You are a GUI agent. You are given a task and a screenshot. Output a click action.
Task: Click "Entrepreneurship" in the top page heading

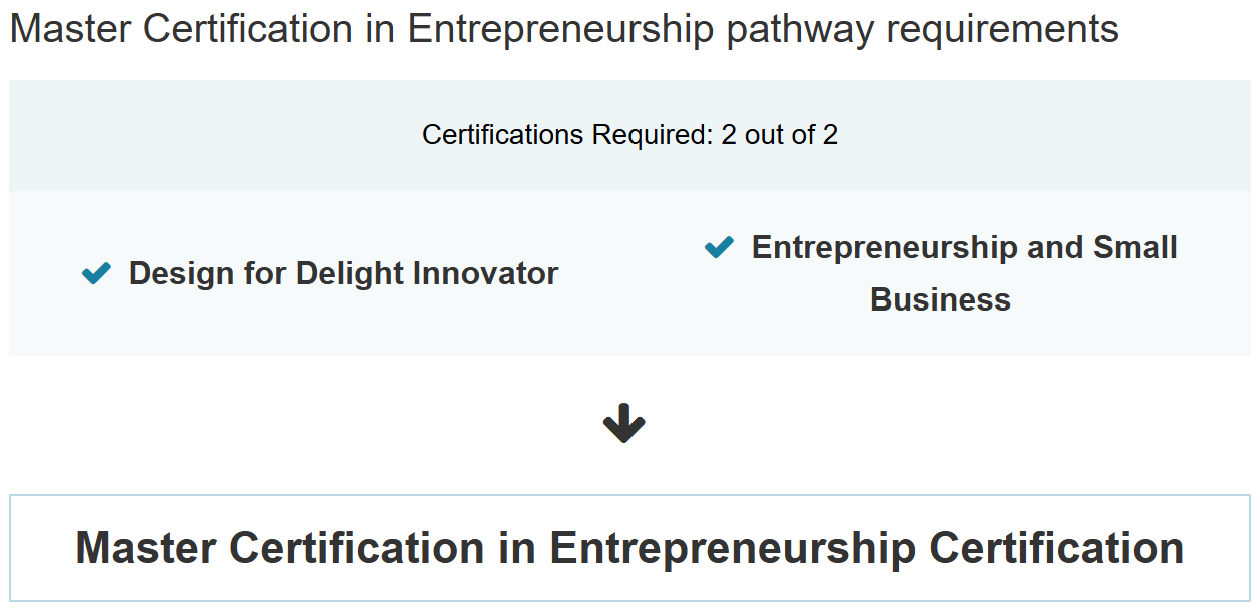click(x=562, y=29)
